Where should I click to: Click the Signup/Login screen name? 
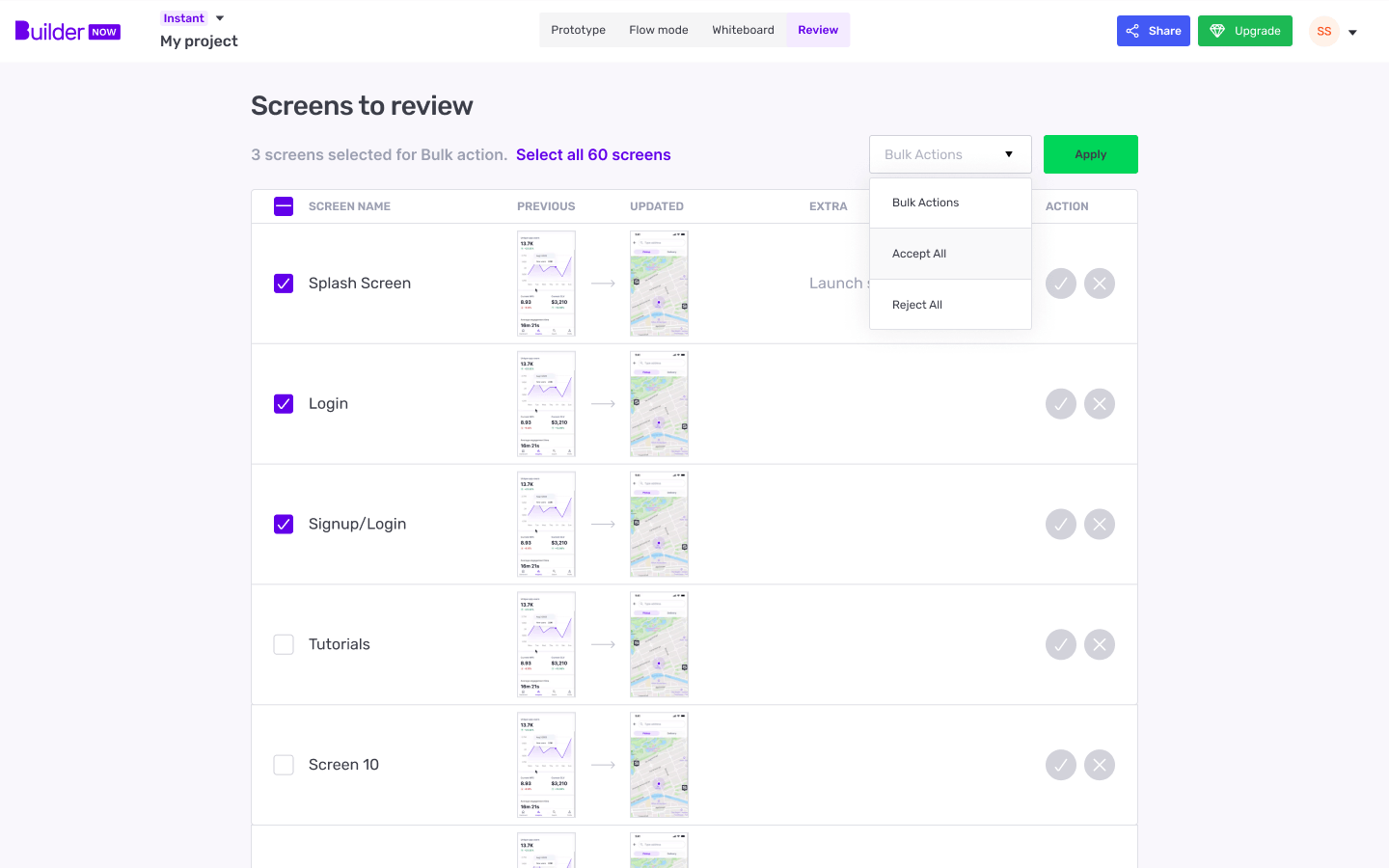(357, 524)
